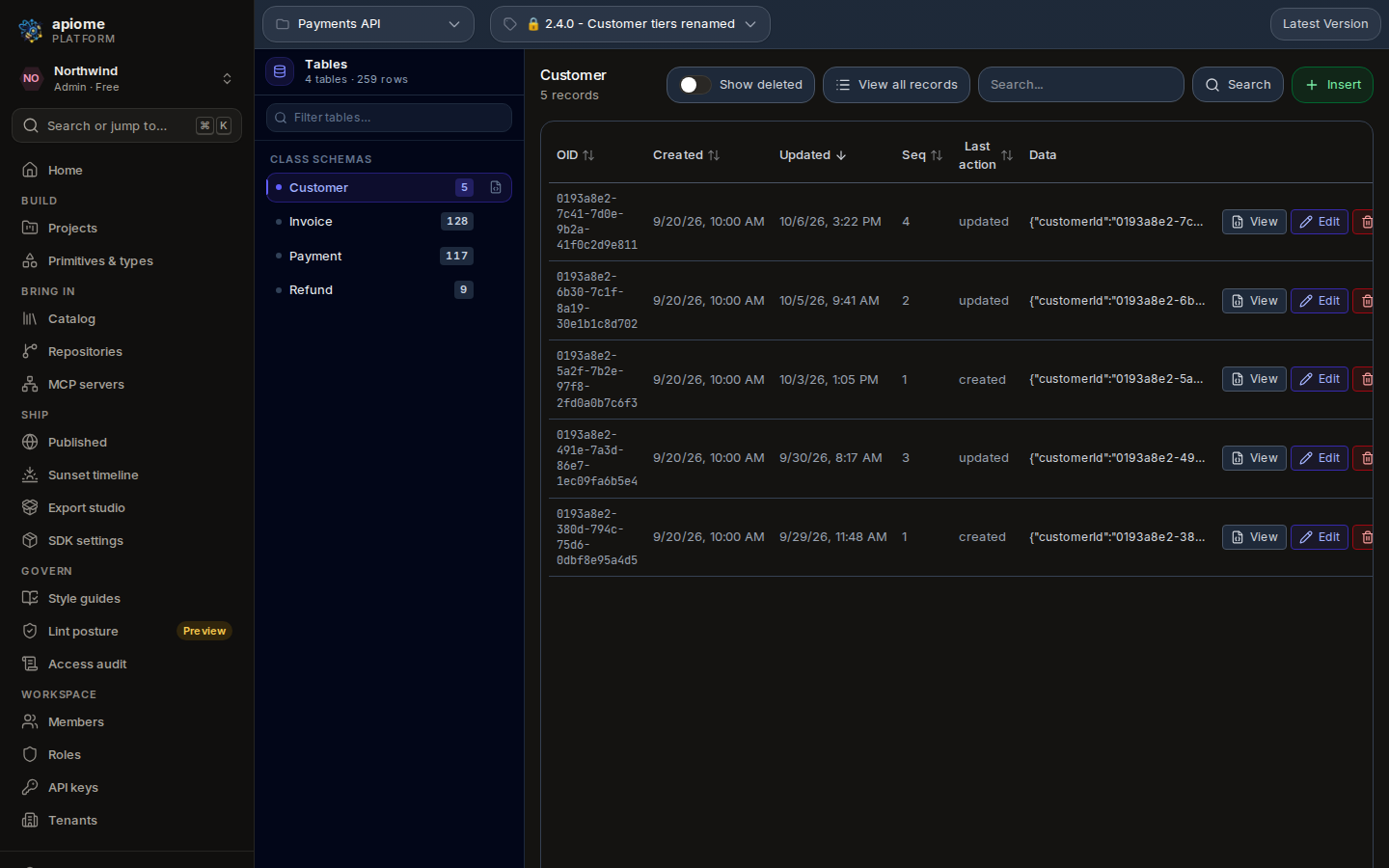Click the schema document icon beside Customer
This screenshot has width=1389, height=868.
[x=496, y=187]
